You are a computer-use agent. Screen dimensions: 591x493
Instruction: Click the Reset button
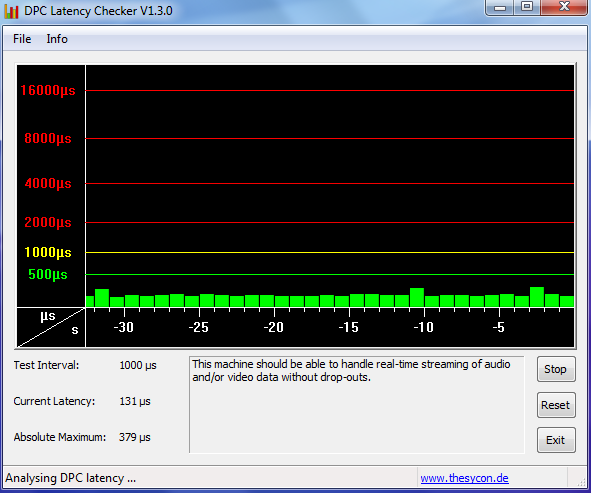tap(556, 405)
